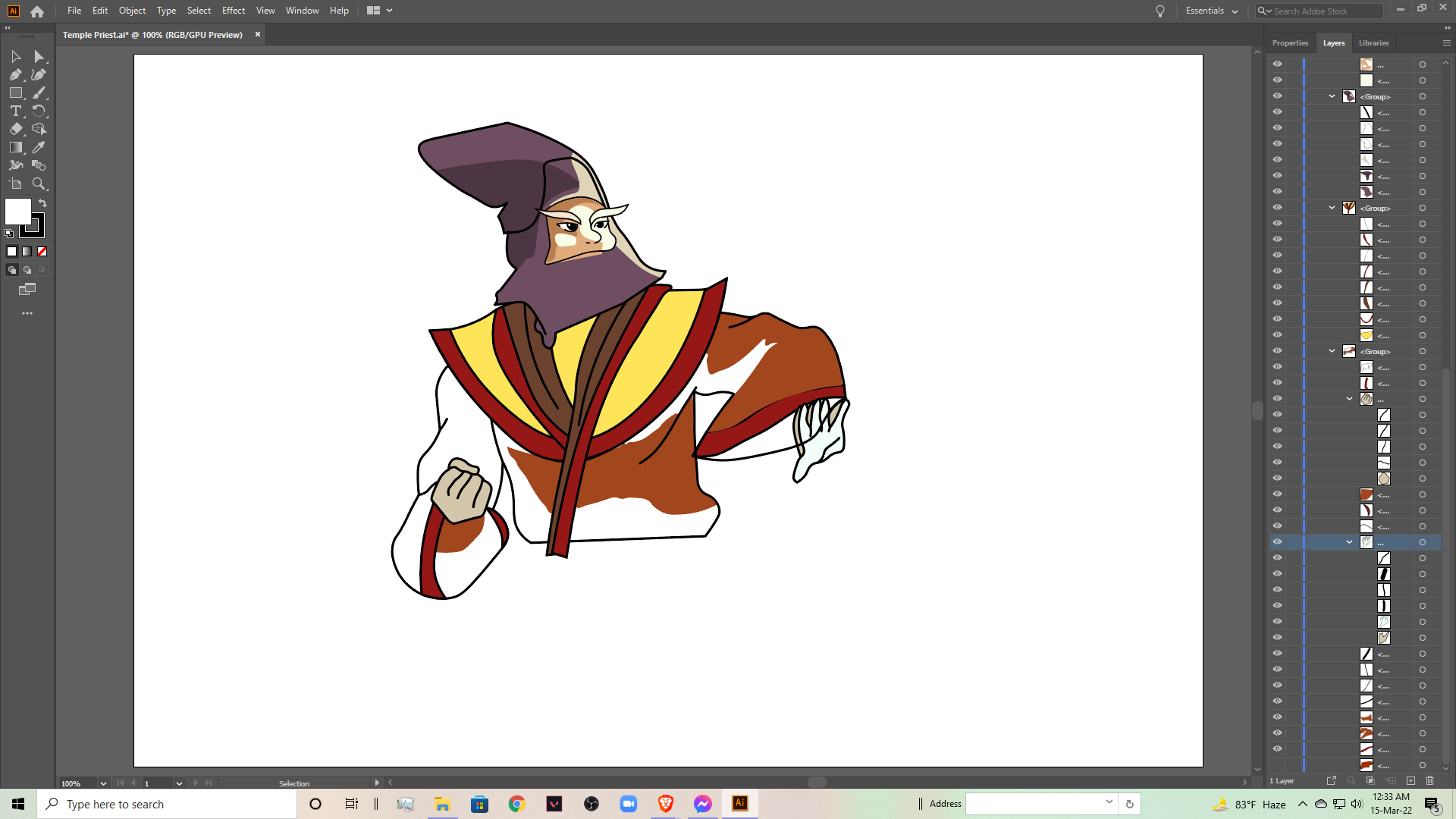Image resolution: width=1456 pixels, height=819 pixels.
Task: Open the File menu
Action: point(74,11)
